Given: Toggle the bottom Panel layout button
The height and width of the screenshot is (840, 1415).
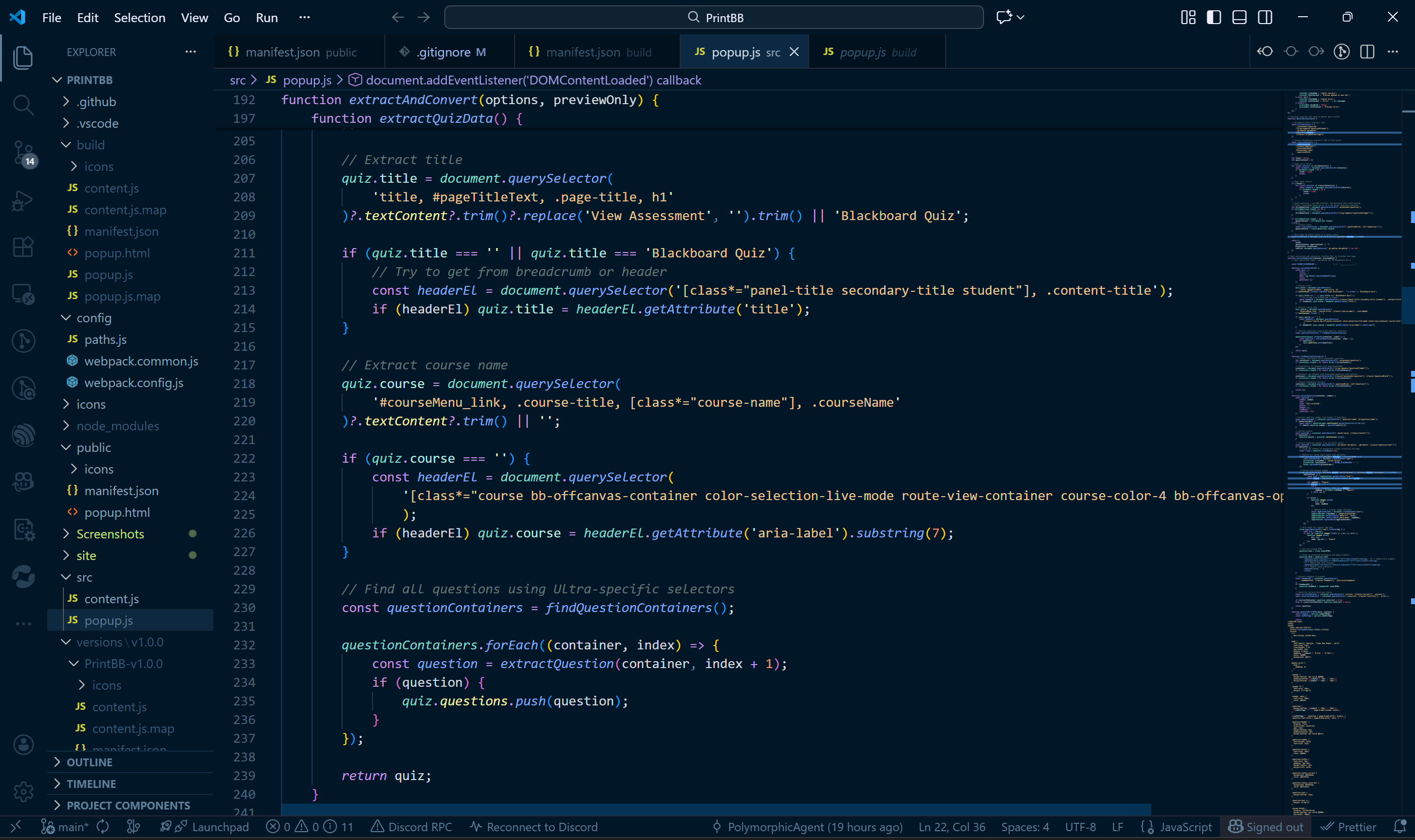Looking at the screenshot, I should pyautogui.click(x=1239, y=18).
